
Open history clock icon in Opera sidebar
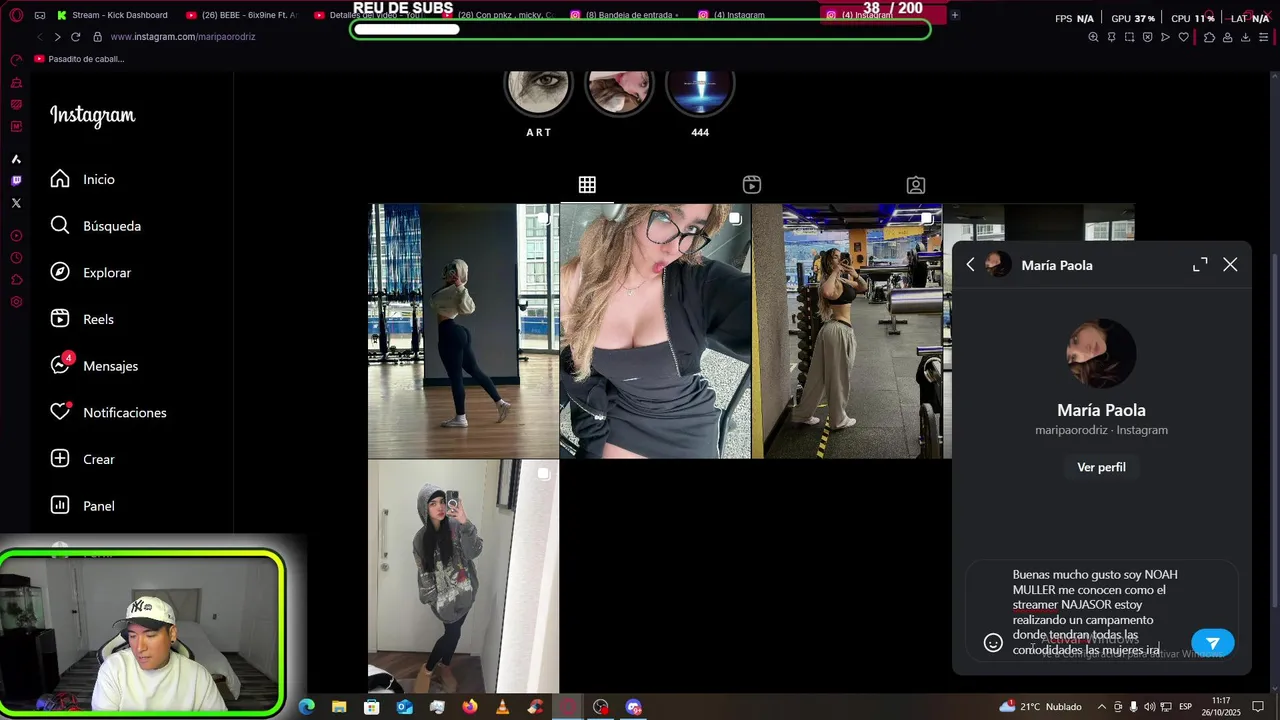click(x=16, y=258)
